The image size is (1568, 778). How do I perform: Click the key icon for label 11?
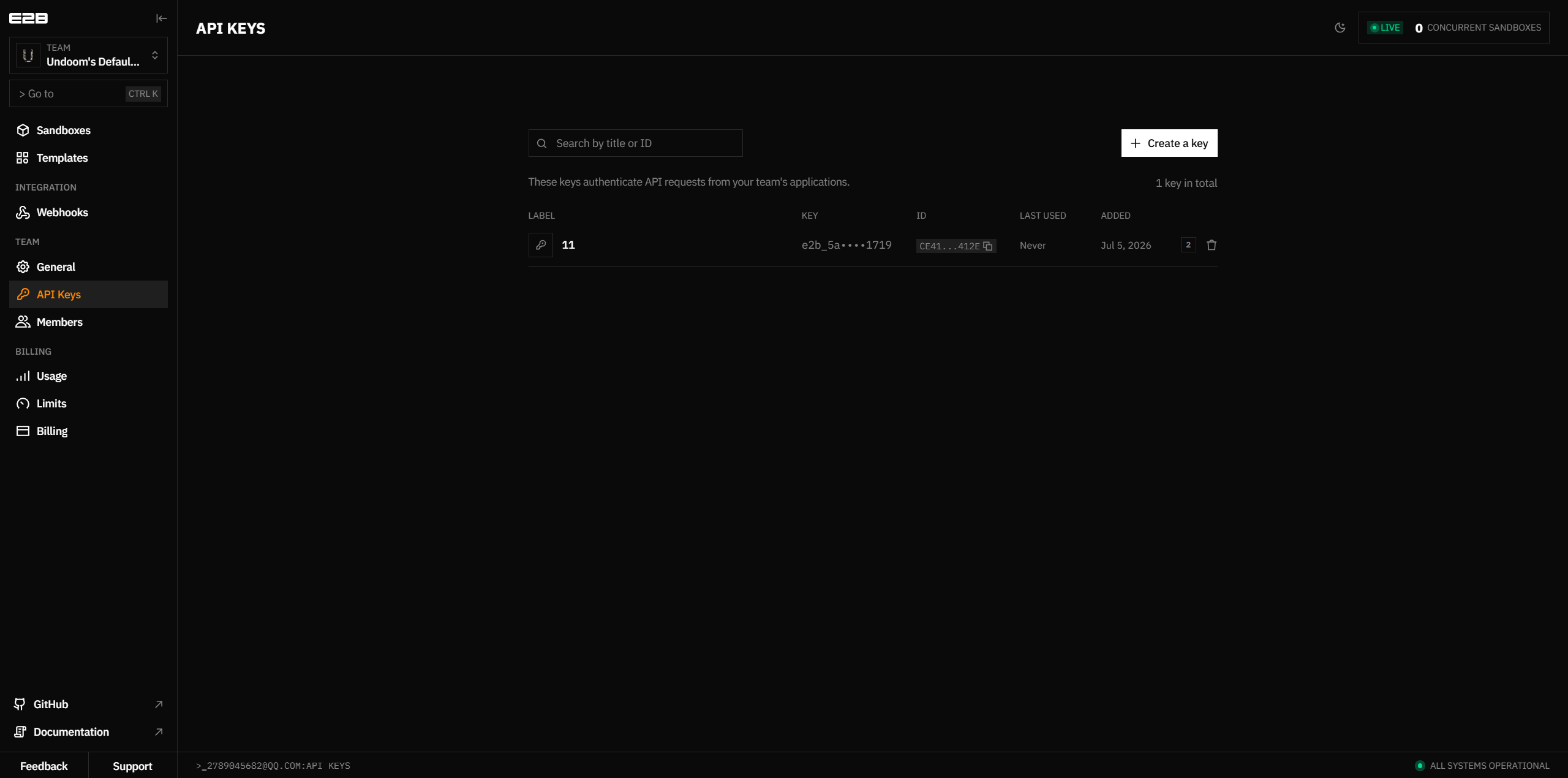(x=540, y=245)
